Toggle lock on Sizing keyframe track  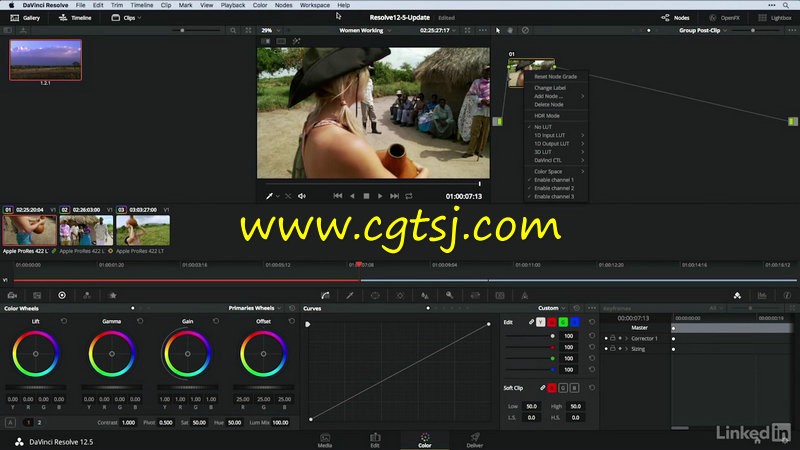[x=613, y=349]
